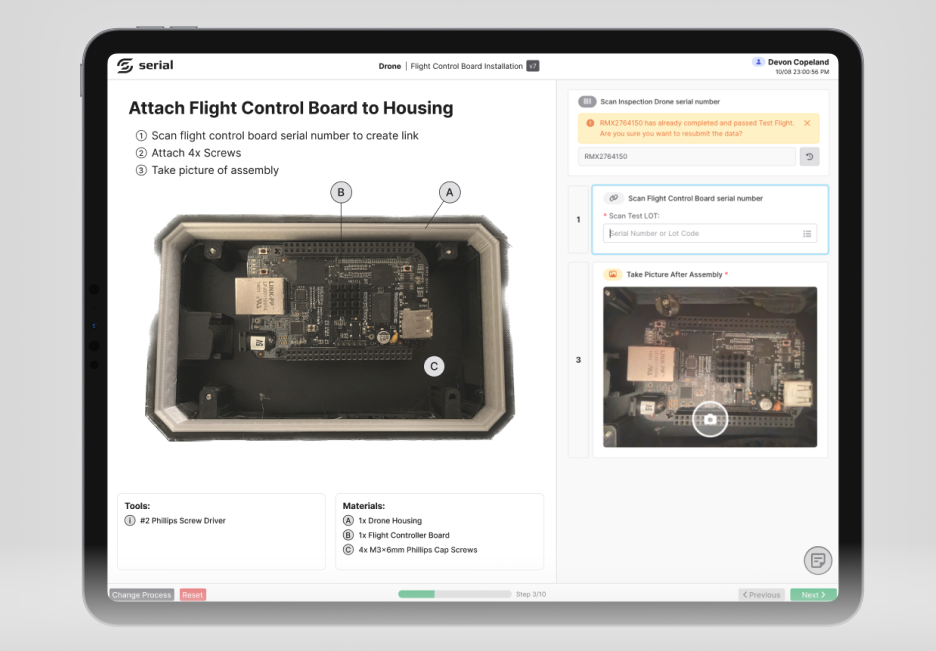
Task: Click the red Reset button
Action: (x=192, y=595)
